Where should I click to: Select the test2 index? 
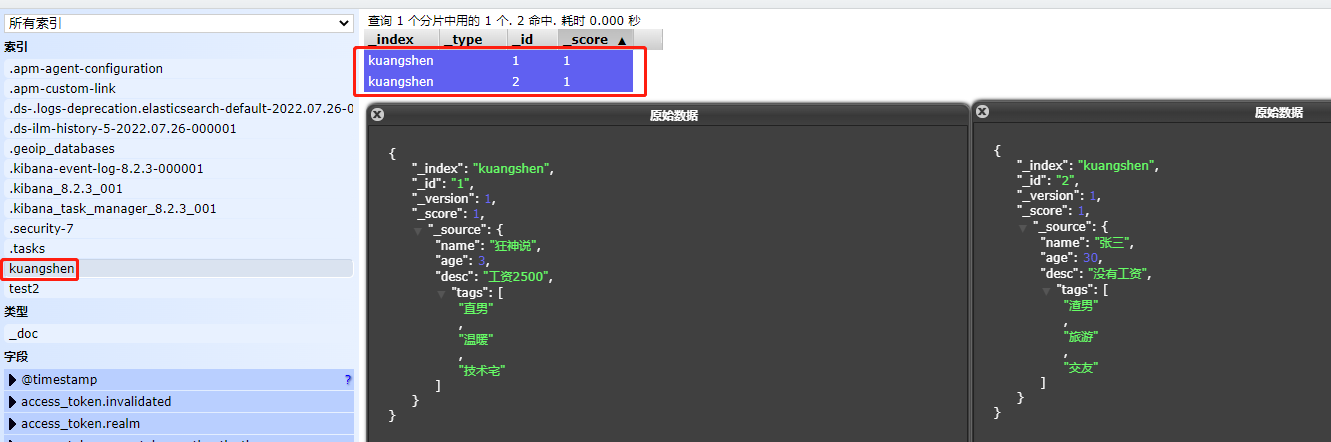tap(178, 289)
